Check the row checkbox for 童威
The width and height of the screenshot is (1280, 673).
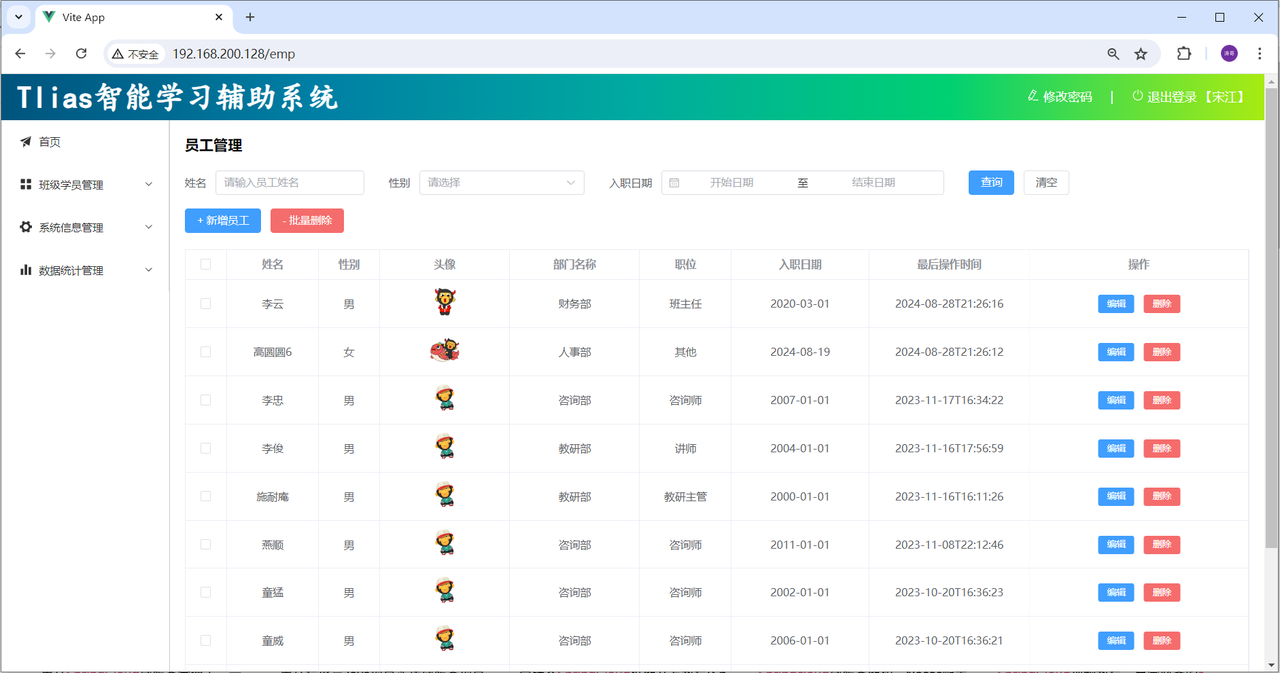click(206, 640)
